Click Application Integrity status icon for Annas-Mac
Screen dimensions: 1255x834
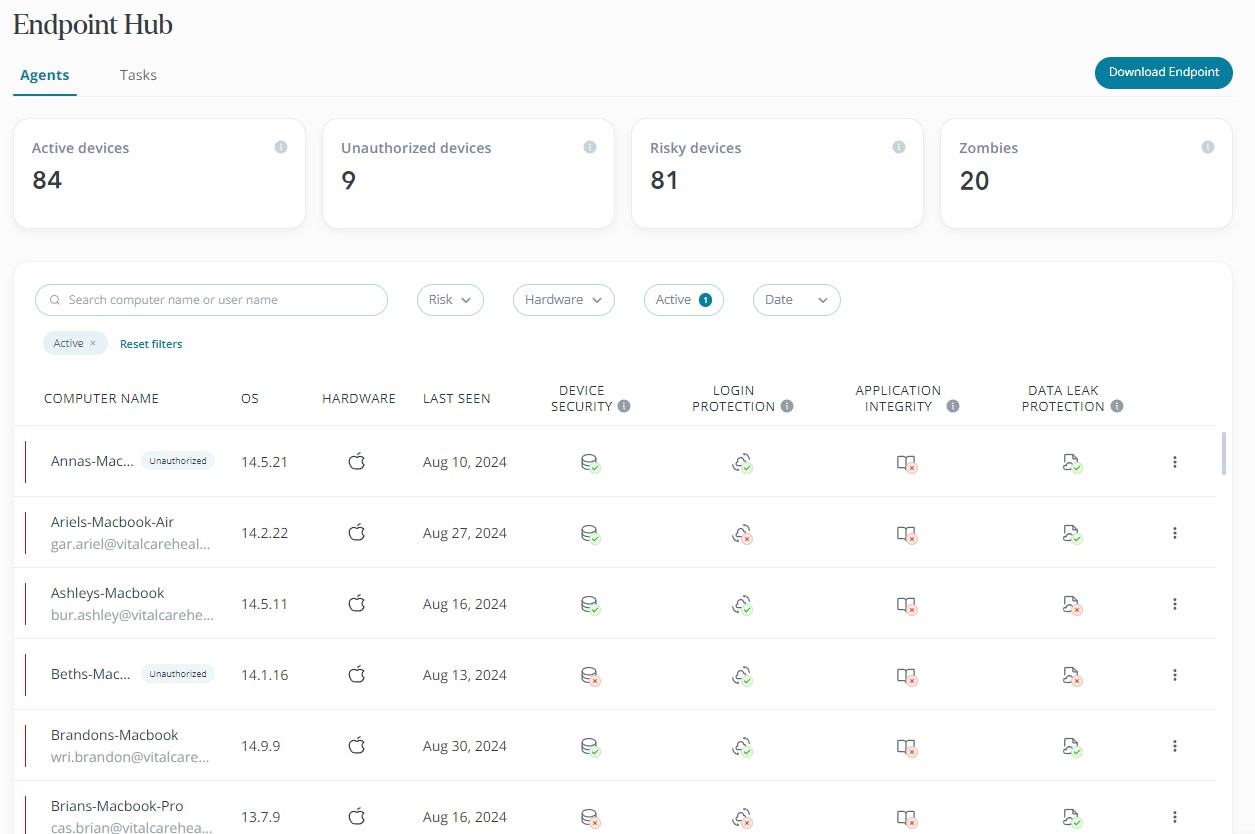click(907, 463)
